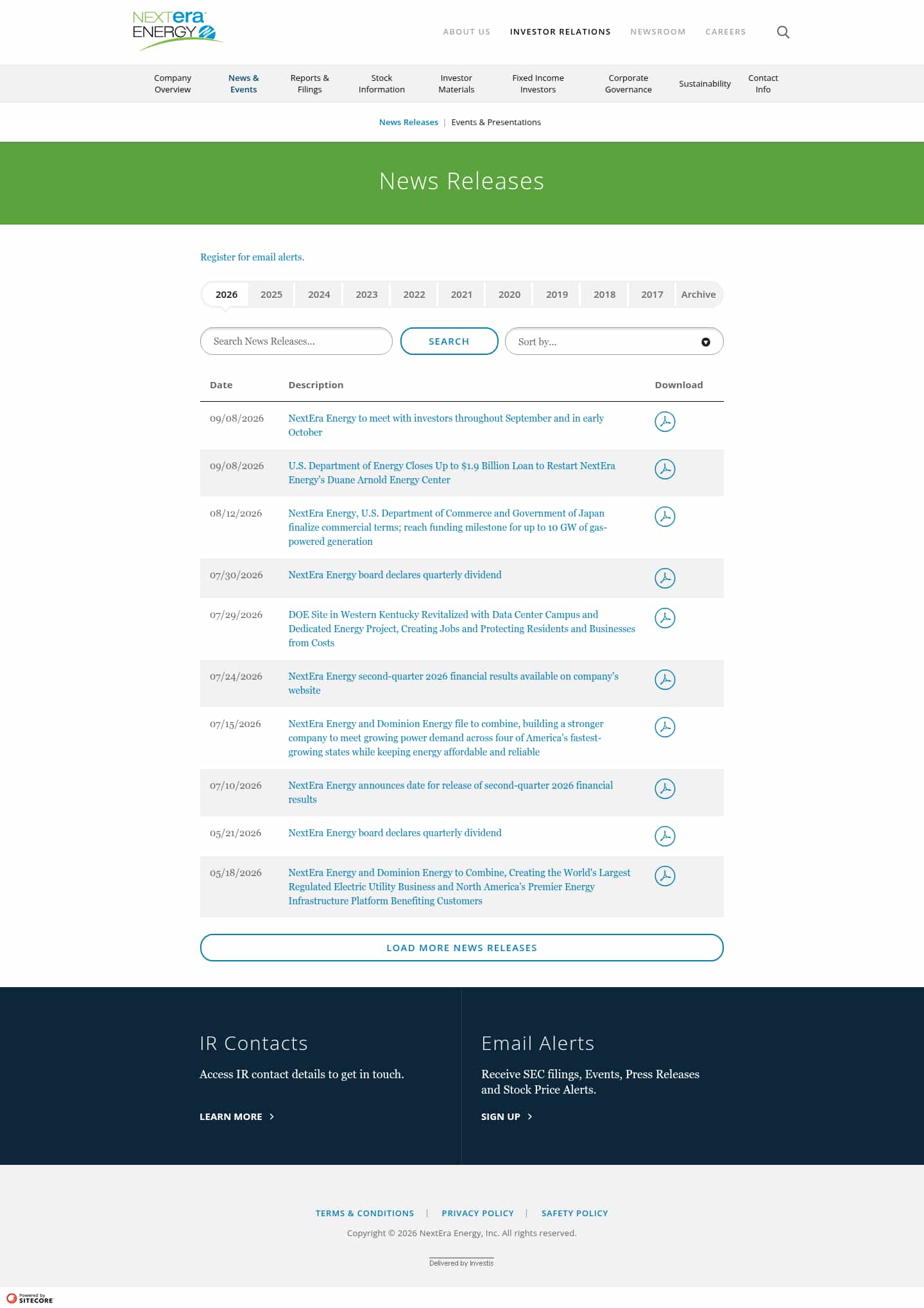Download PDF for investors meeting September release
Viewport: 924px width, 1308px height.
(x=665, y=422)
